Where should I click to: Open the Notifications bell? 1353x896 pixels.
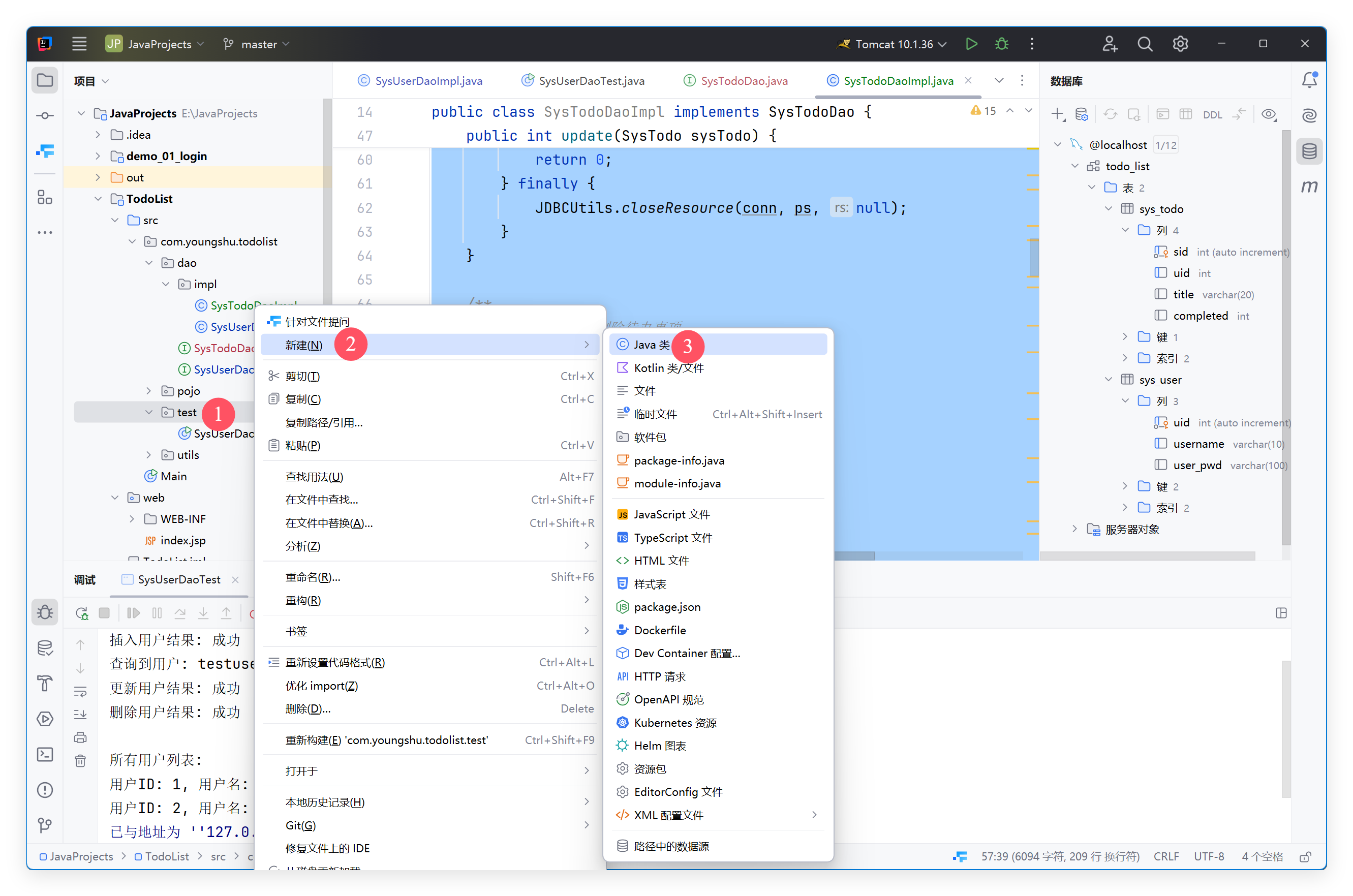tap(1309, 80)
